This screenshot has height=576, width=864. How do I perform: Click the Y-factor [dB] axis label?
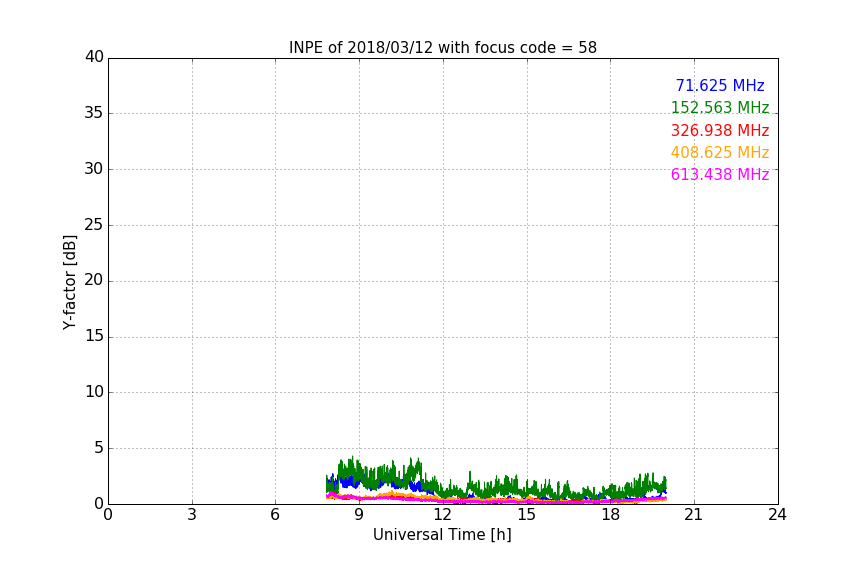click(x=69, y=282)
